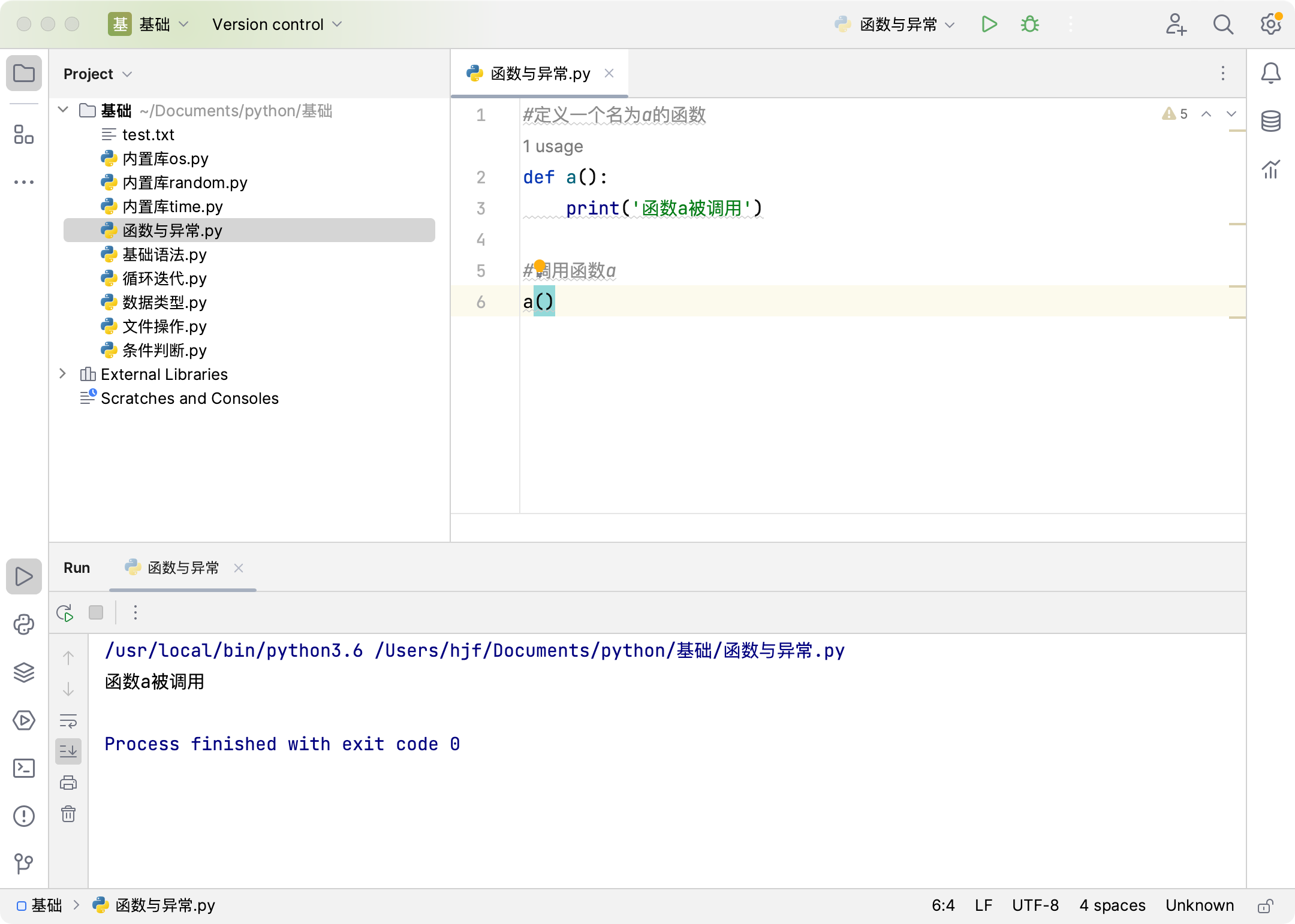Toggle soft-wrap in the run console
This screenshot has width=1295, height=924.
[x=68, y=720]
